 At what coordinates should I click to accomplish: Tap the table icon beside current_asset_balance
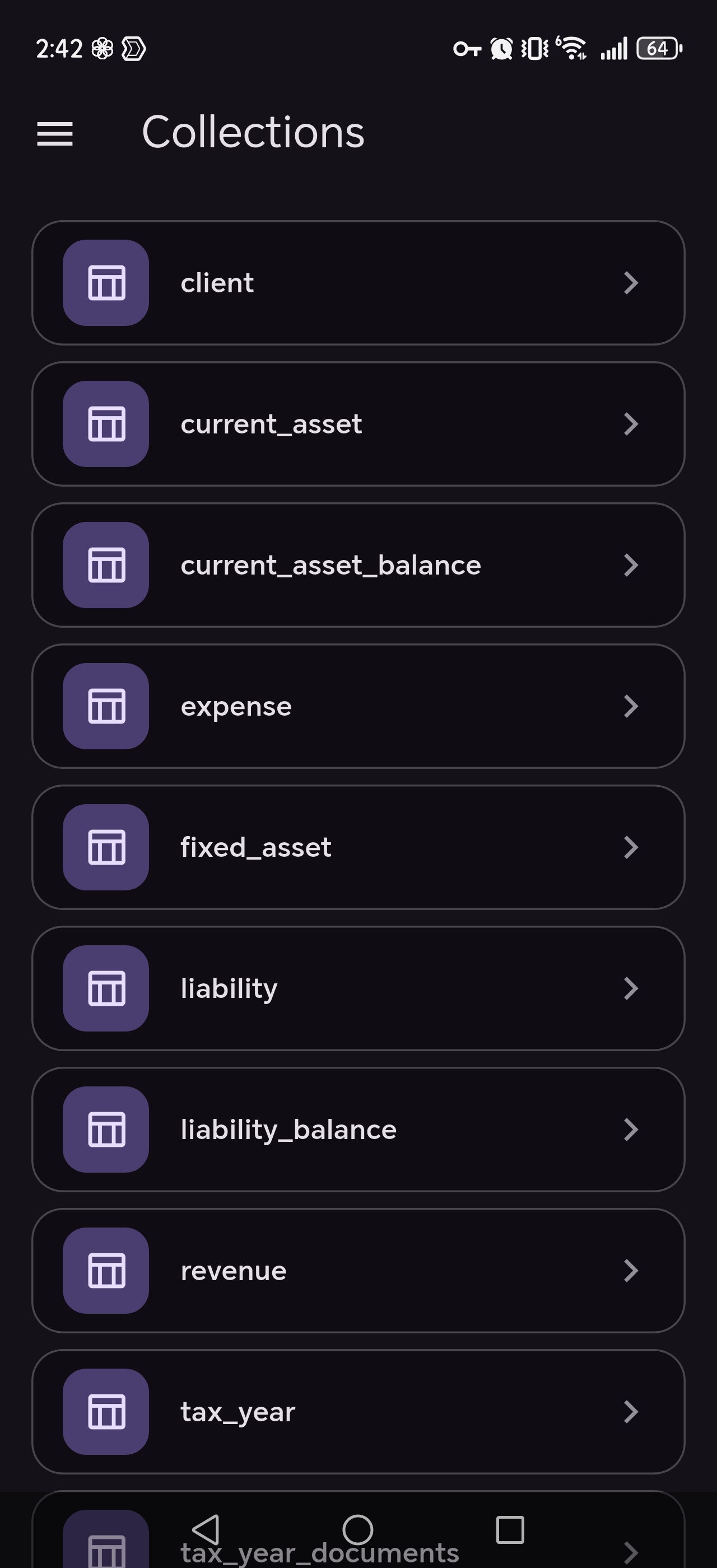click(x=106, y=565)
